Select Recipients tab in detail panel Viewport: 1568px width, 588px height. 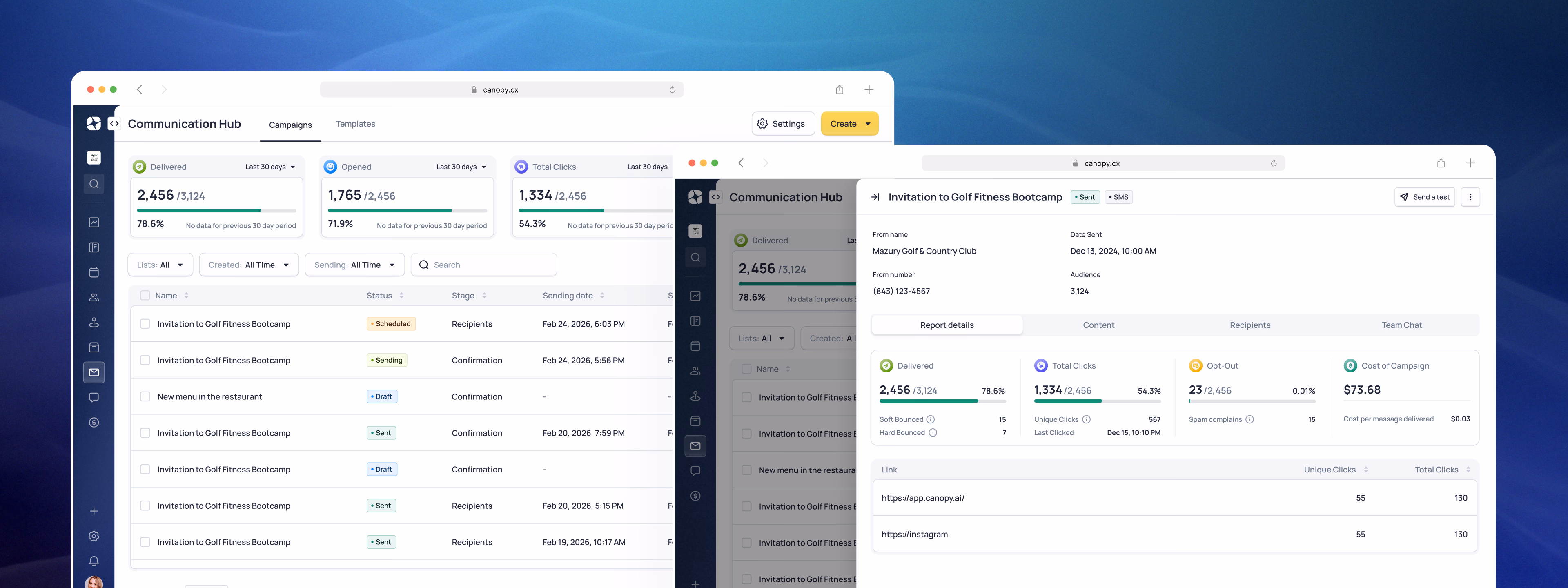click(x=1250, y=325)
